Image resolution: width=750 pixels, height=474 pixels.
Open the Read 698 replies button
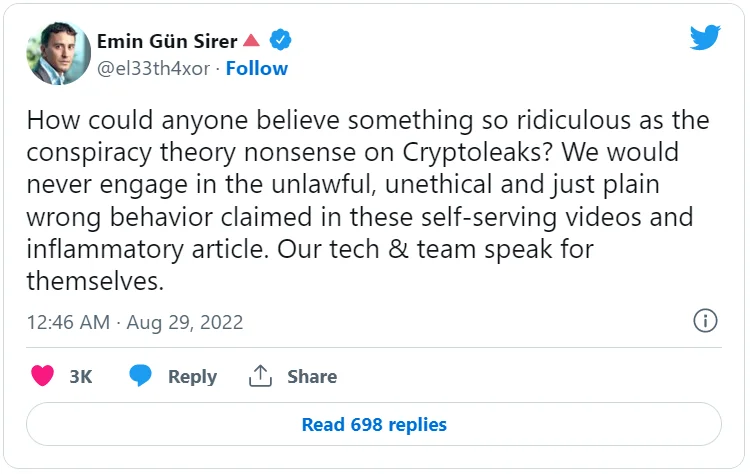coord(374,424)
